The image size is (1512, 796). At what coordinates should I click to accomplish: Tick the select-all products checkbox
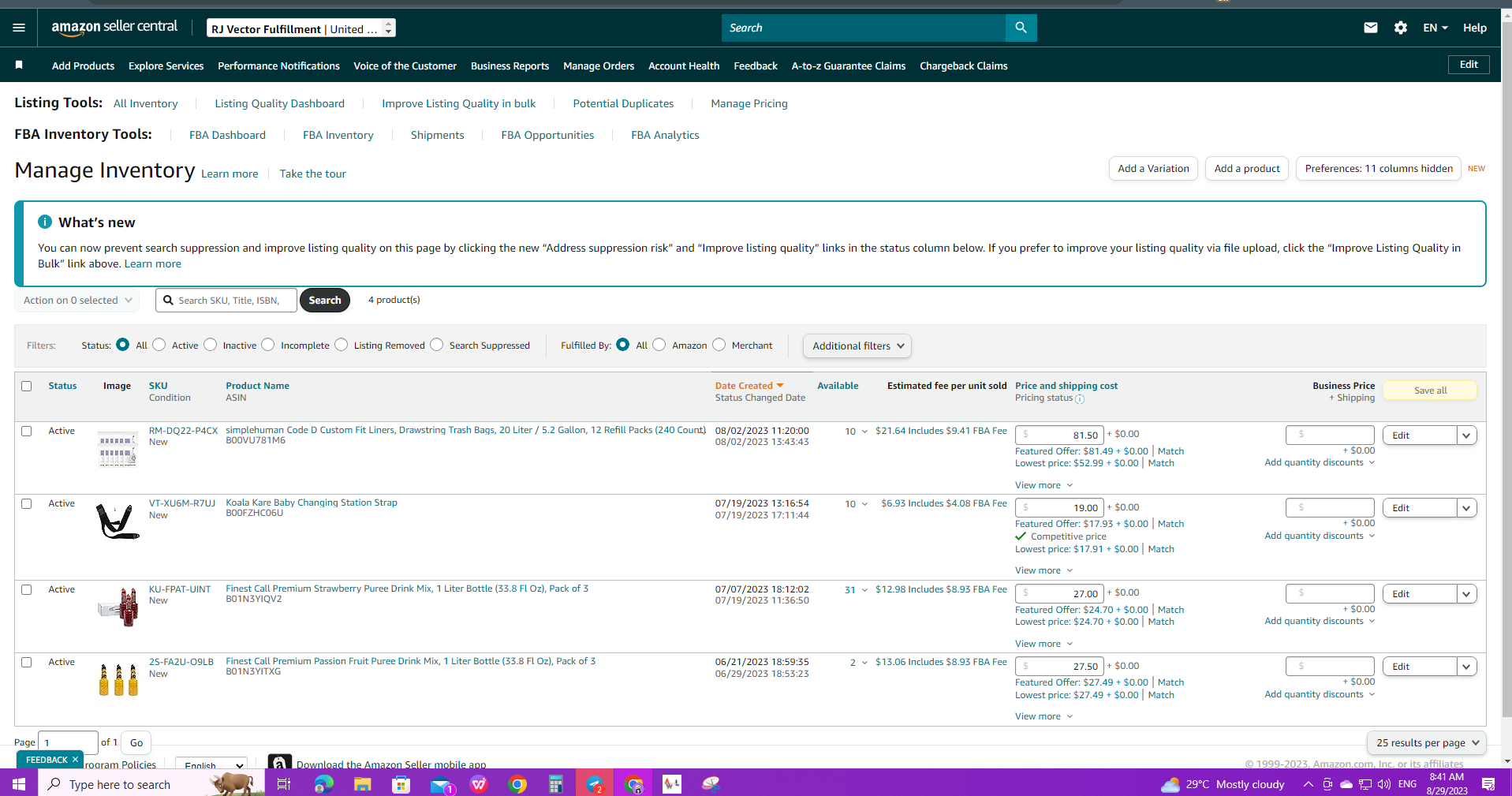click(27, 386)
